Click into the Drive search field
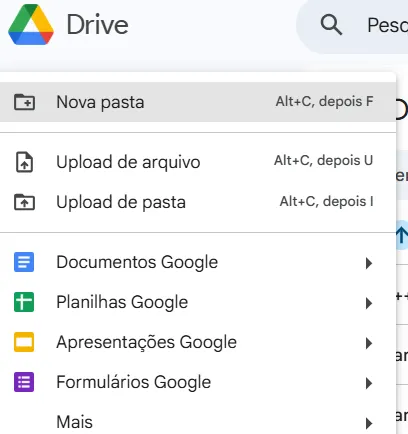The width and height of the screenshot is (408, 434). pos(352,25)
